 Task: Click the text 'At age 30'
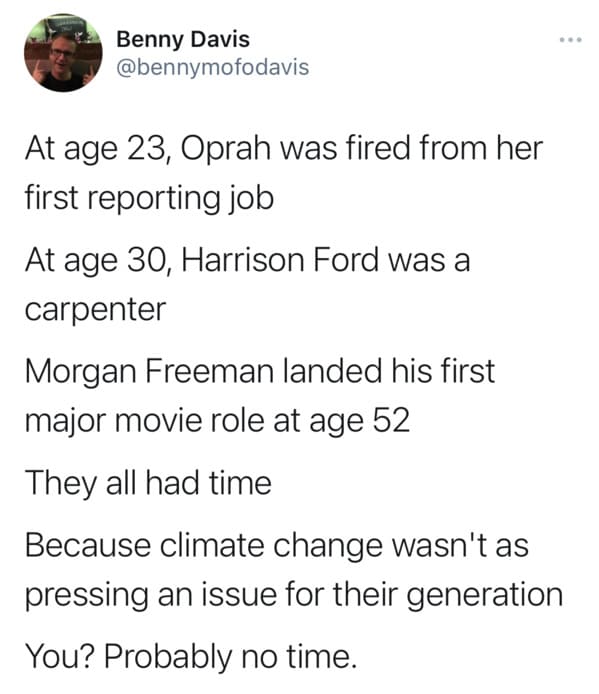click(x=97, y=260)
